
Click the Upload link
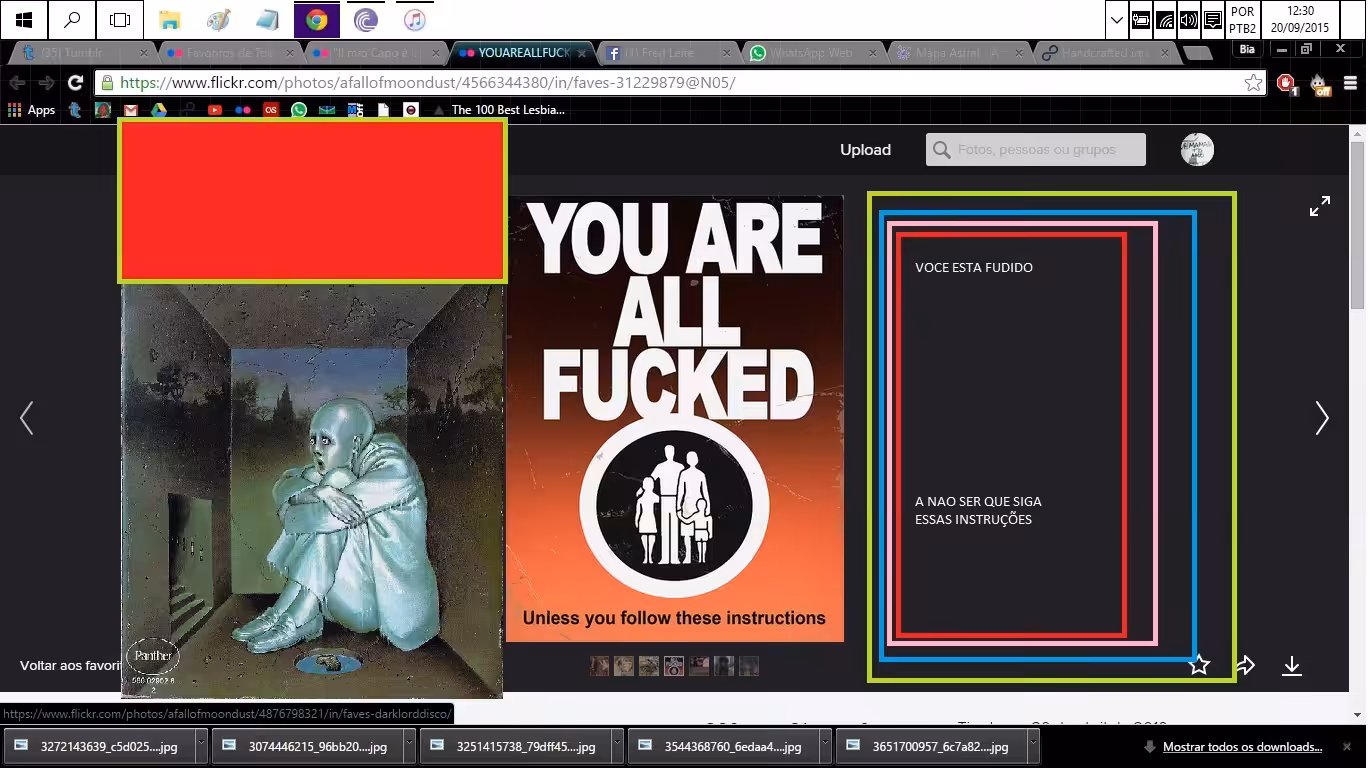[x=865, y=150]
